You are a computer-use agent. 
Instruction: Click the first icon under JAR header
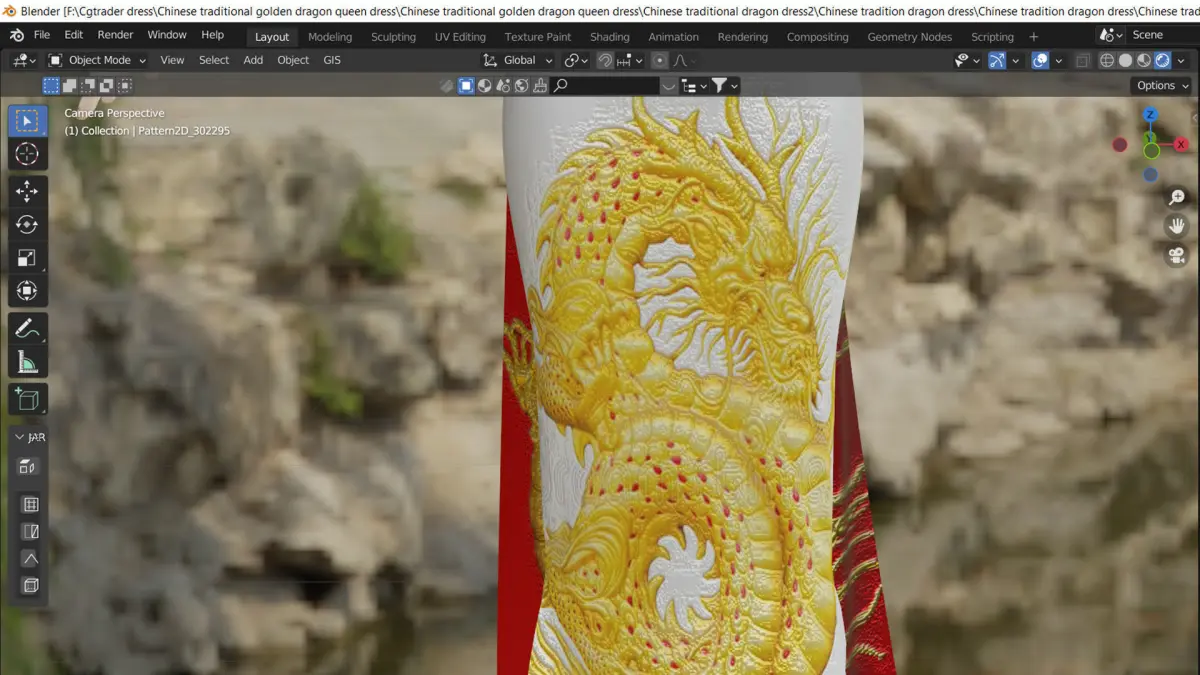pos(28,467)
